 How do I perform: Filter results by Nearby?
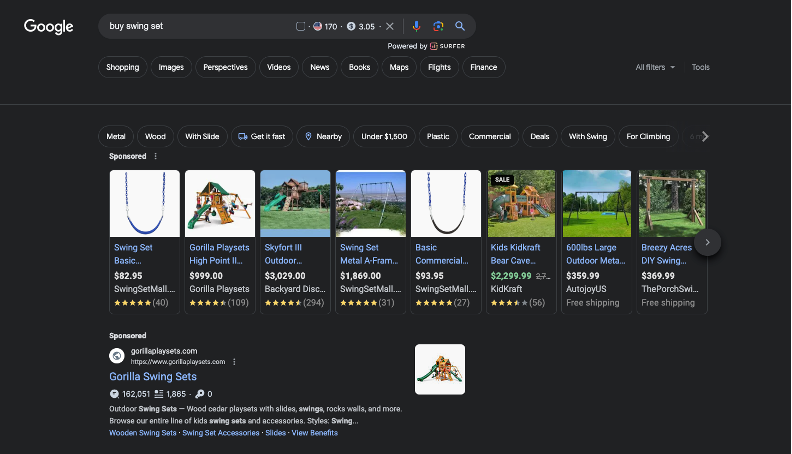(x=323, y=136)
